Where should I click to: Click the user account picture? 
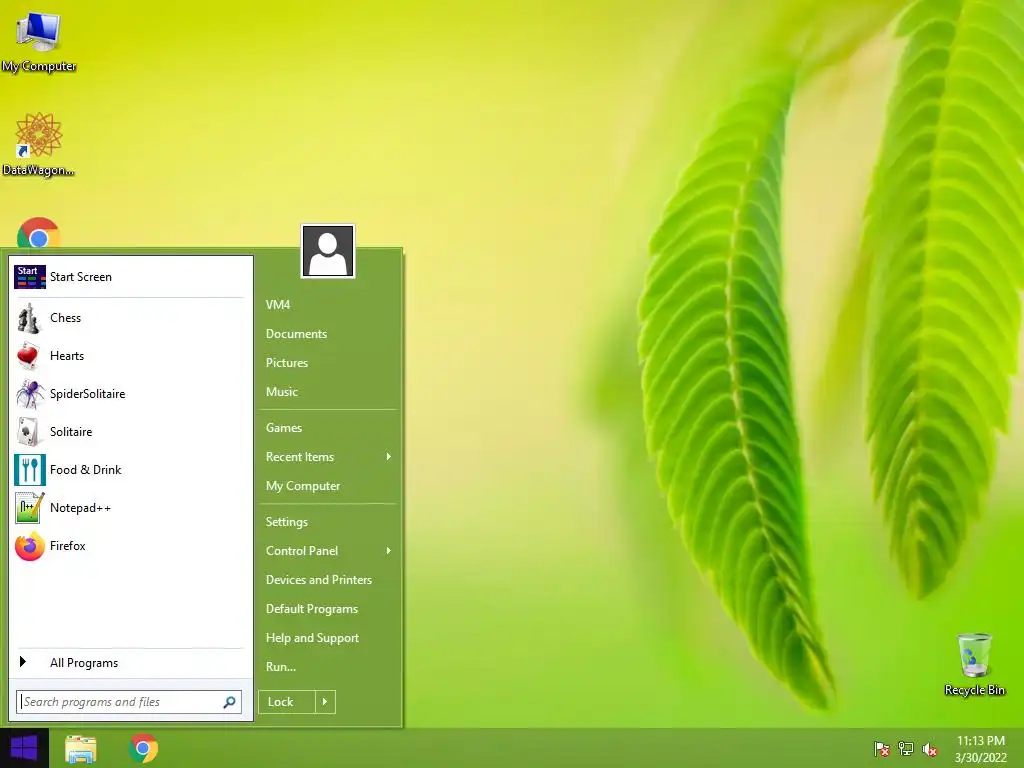click(x=328, y=251)
